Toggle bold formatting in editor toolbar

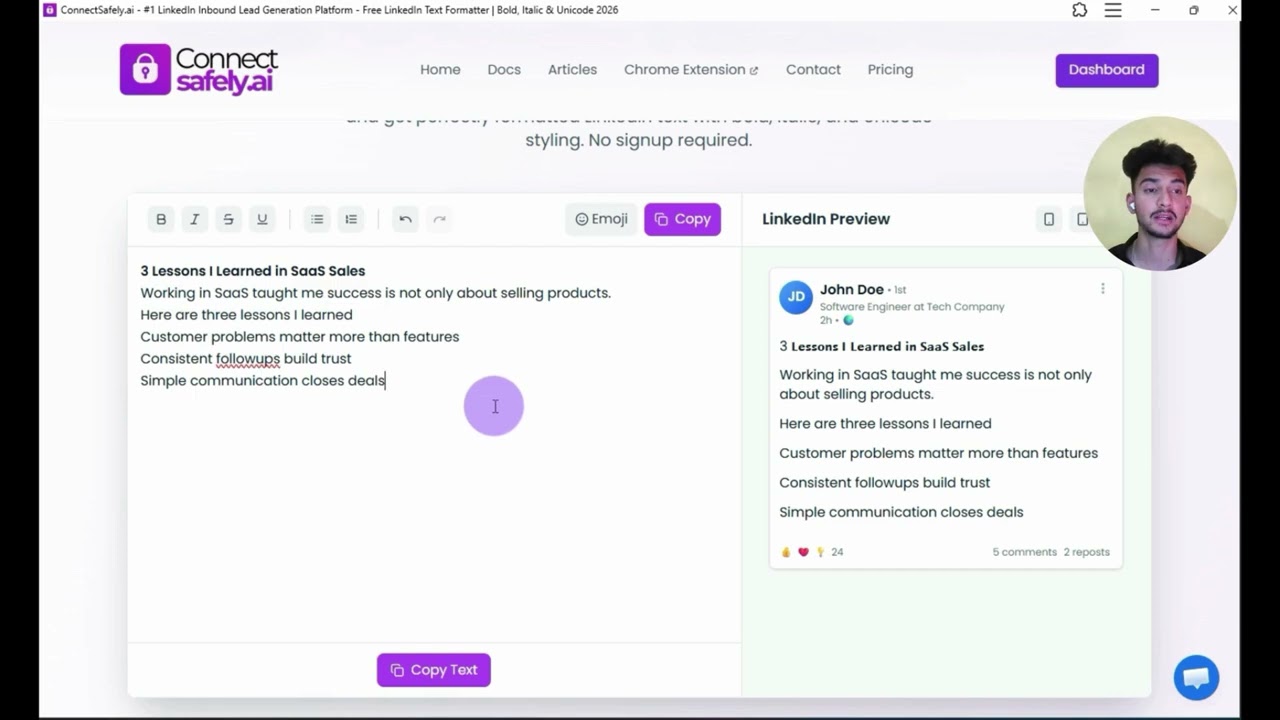161,219
